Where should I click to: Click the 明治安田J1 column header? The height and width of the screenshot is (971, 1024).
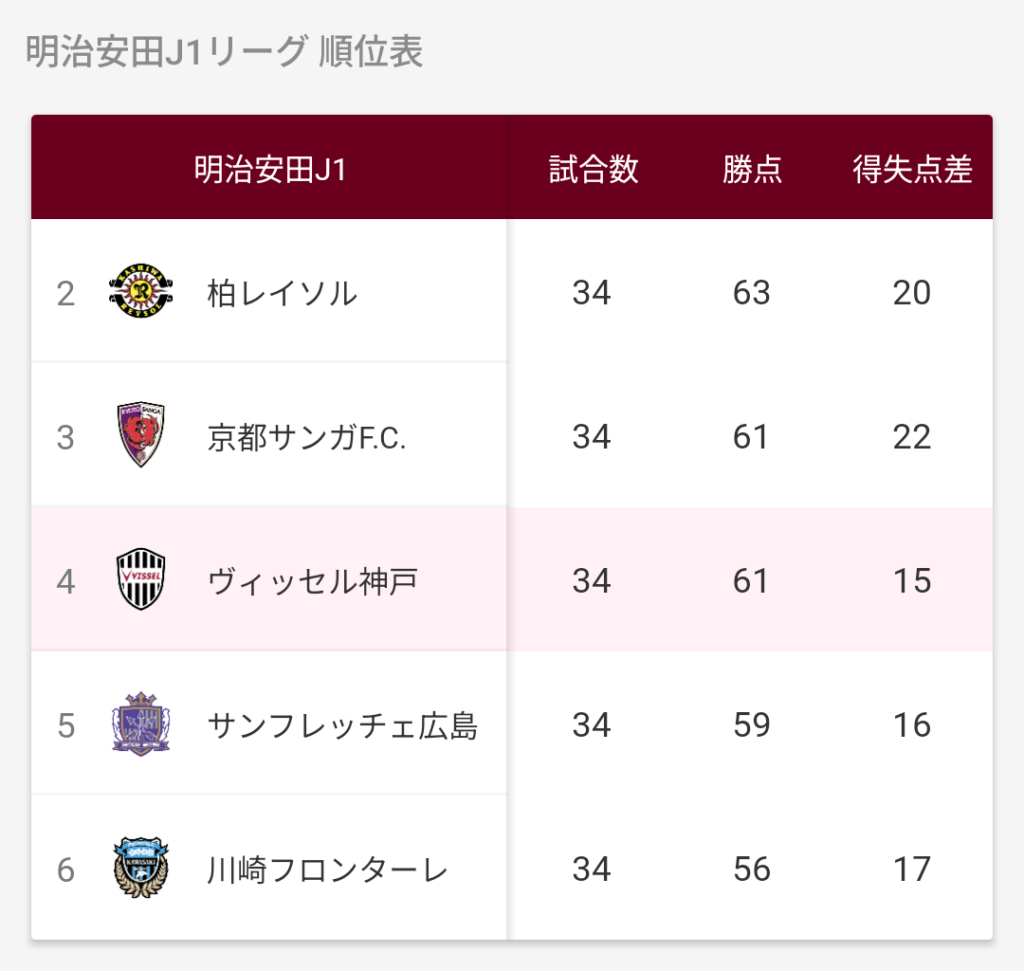[270, 170]
